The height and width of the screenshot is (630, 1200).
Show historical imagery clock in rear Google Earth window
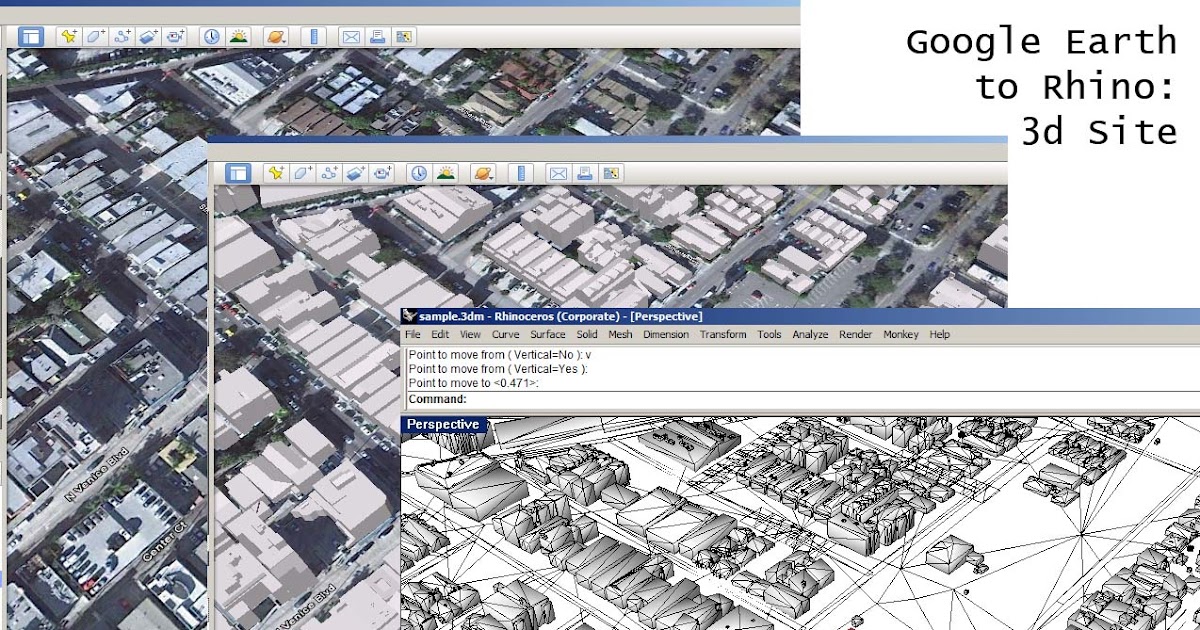click(212, 37)
